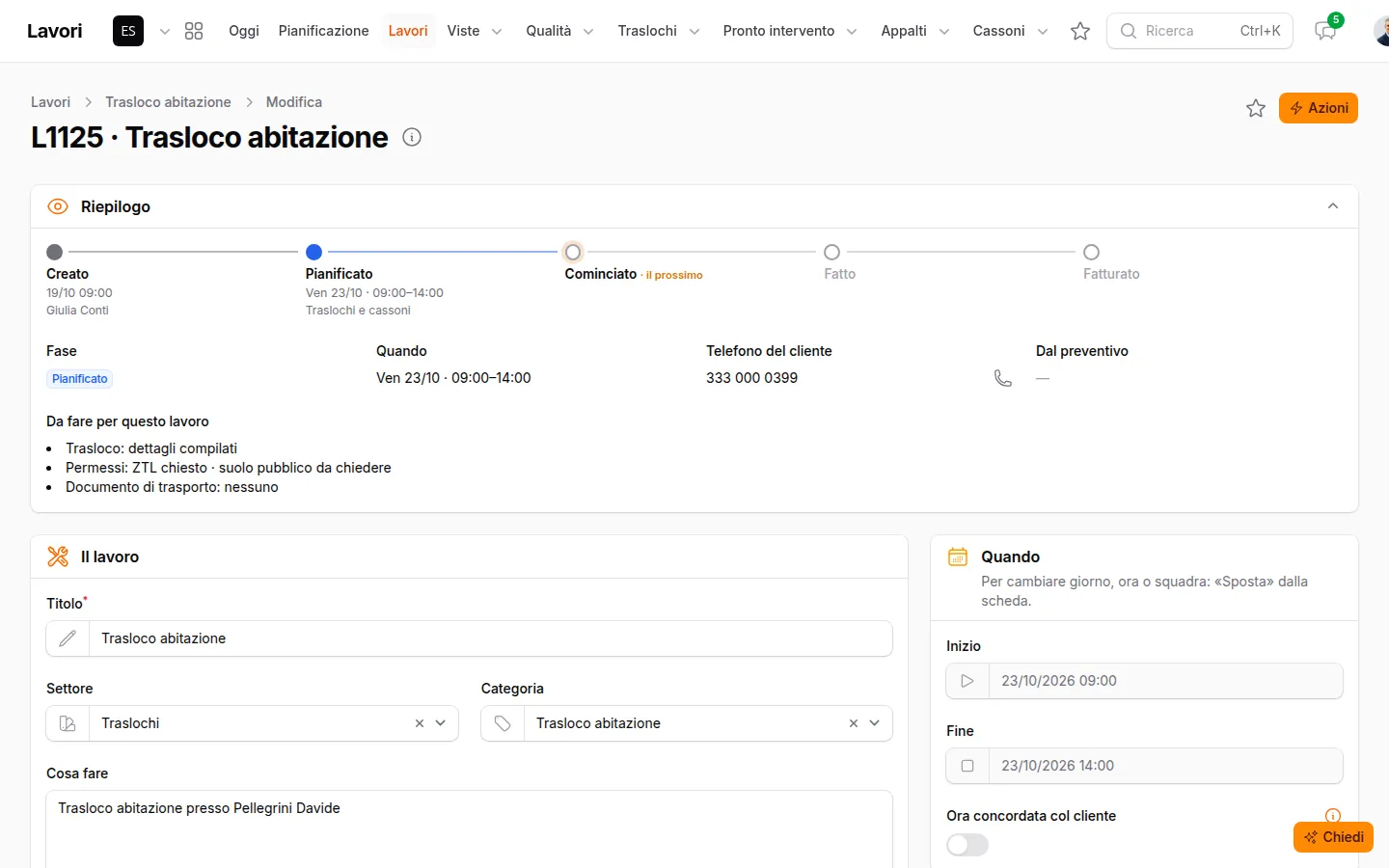
Task: Open the Cassoni menu
Action: click(x=1010, y=31)
